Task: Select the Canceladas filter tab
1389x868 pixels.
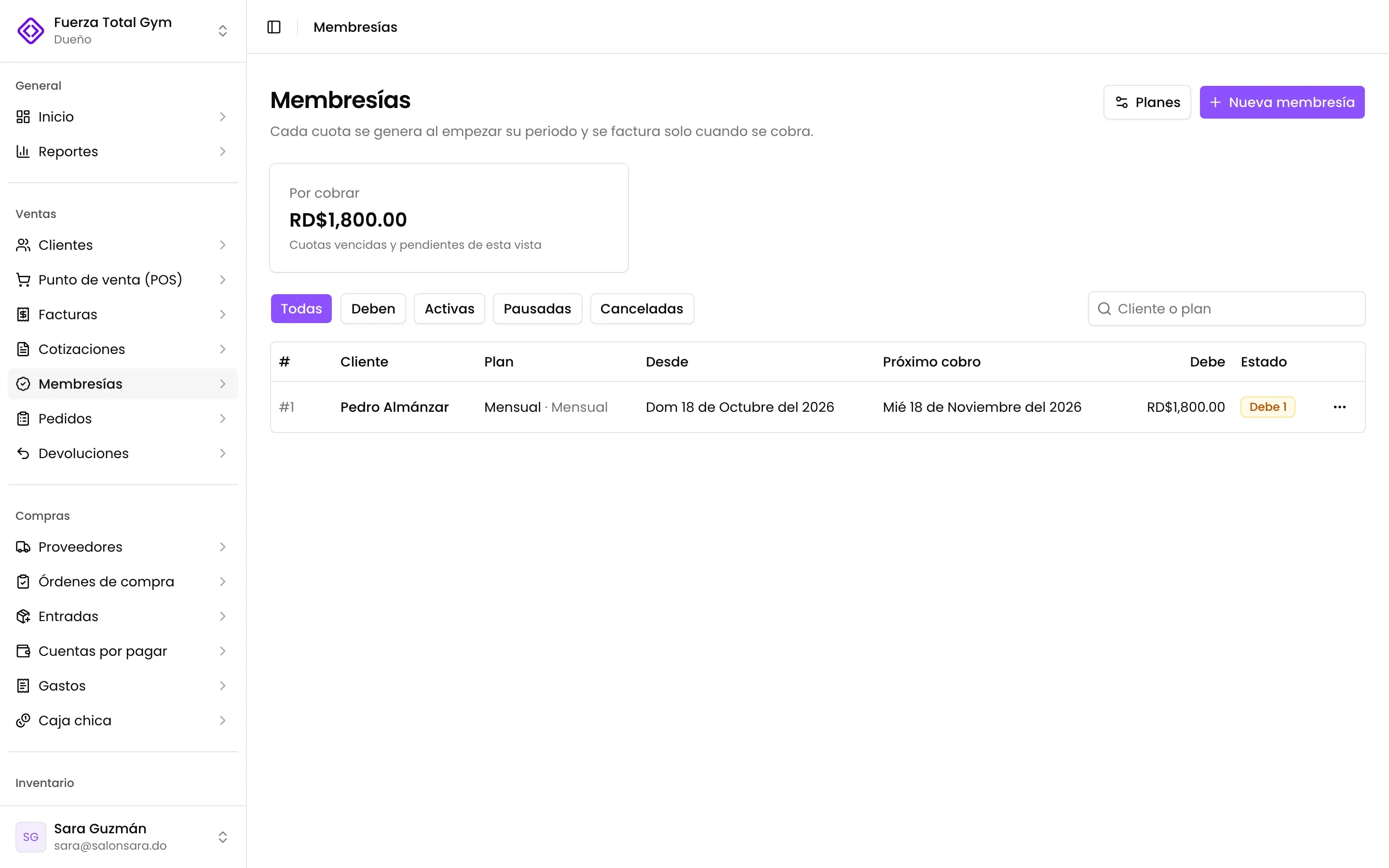Action: click(x=642, y=309)
